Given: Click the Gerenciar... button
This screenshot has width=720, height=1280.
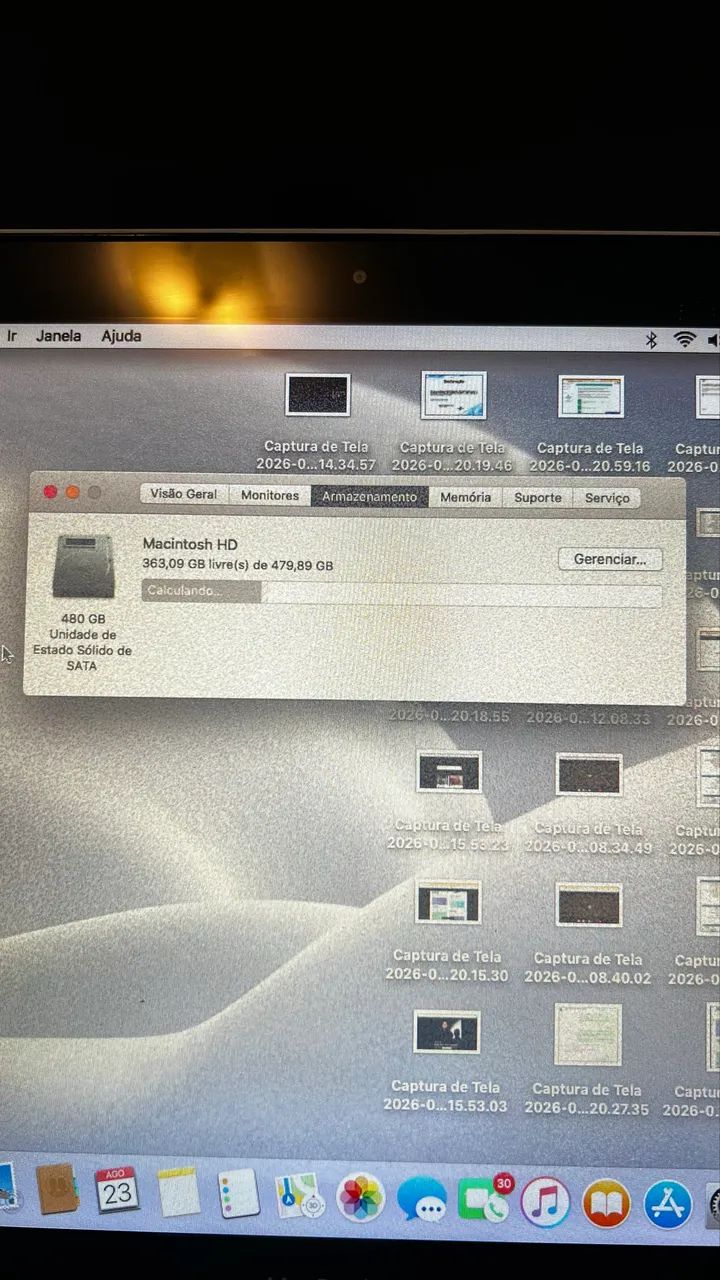Looking at the screenshot, I should 610,560.
